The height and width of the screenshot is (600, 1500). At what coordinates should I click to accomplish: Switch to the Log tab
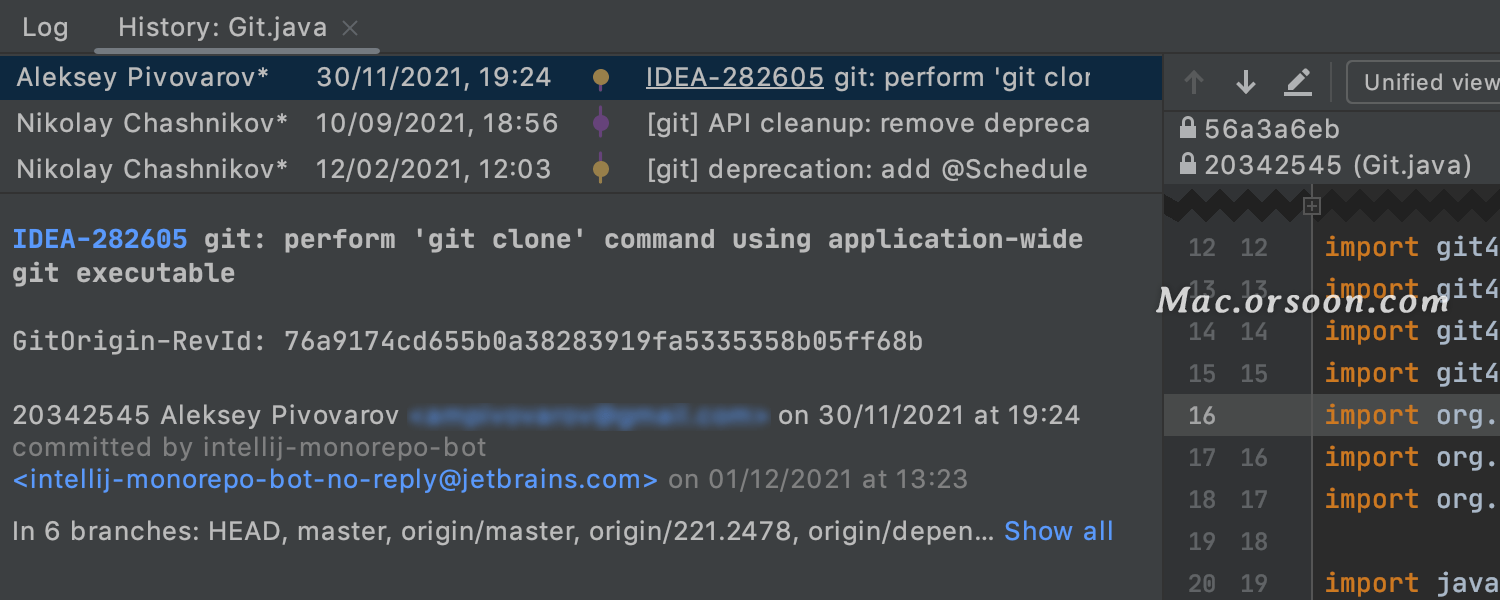[x=45, y=27]
